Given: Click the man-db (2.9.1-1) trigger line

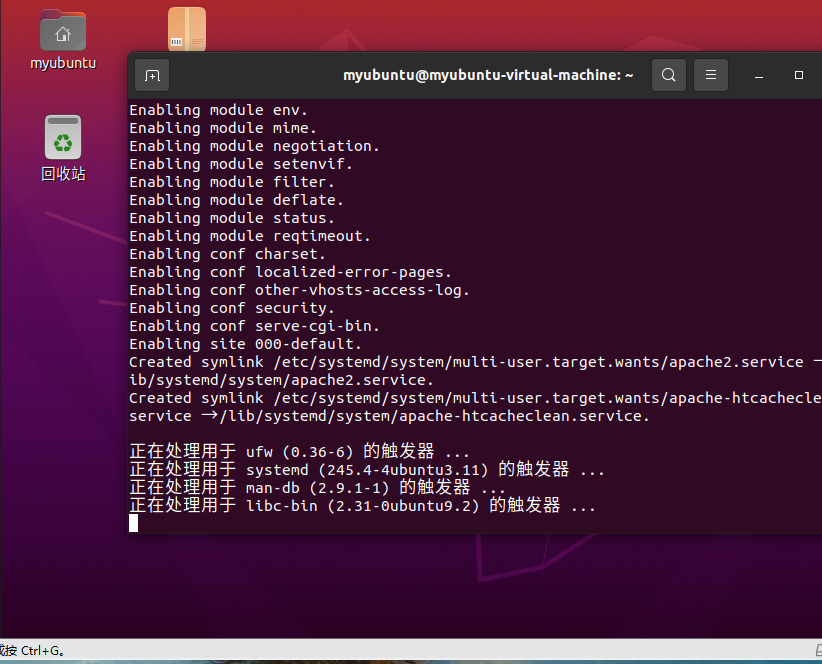Looking at the screenshot, I should click(317, 487).
